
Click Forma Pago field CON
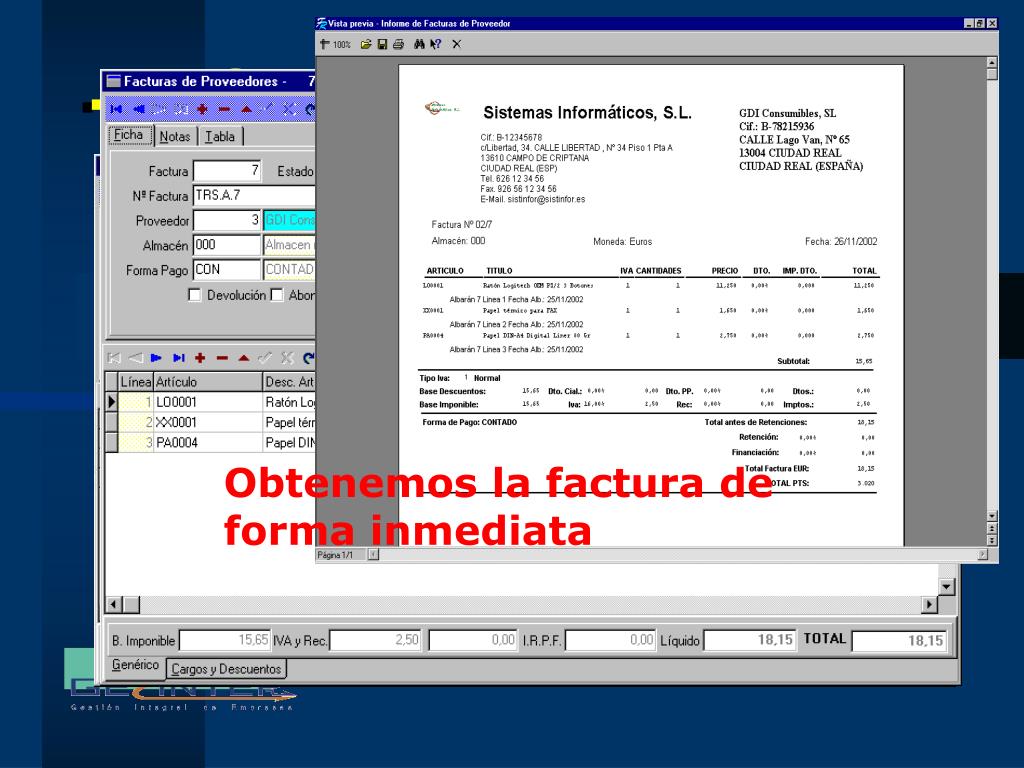227,270
